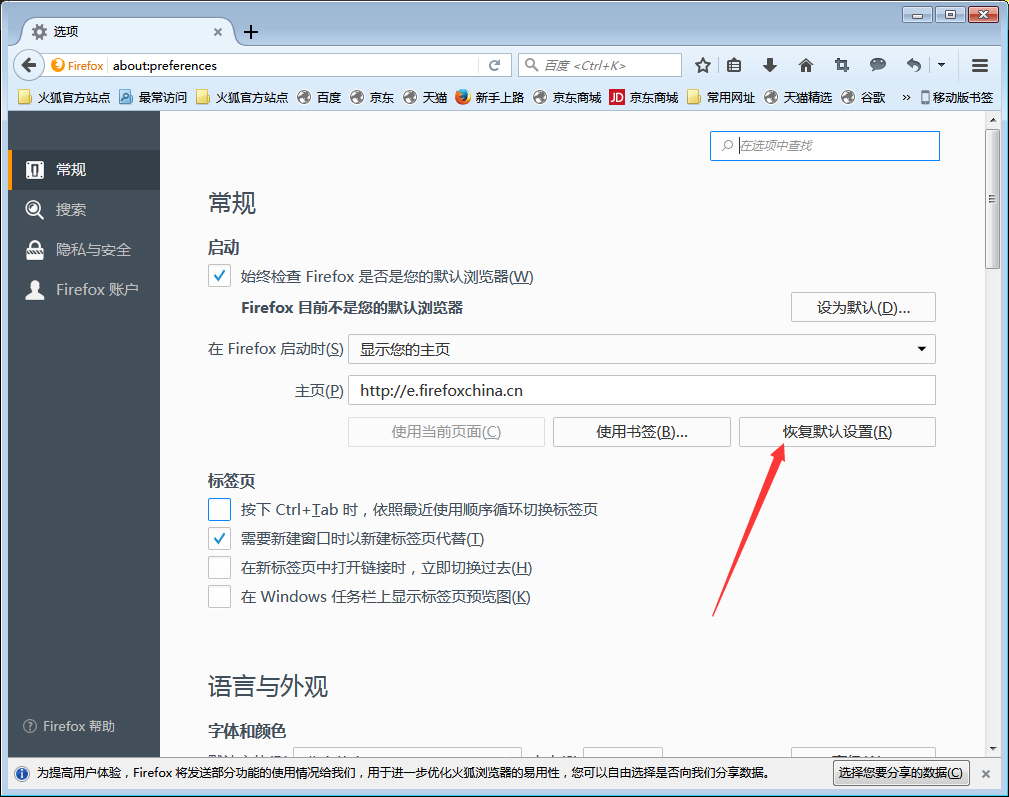Expand the bookmarks overflow chevron

coord(906,97)
